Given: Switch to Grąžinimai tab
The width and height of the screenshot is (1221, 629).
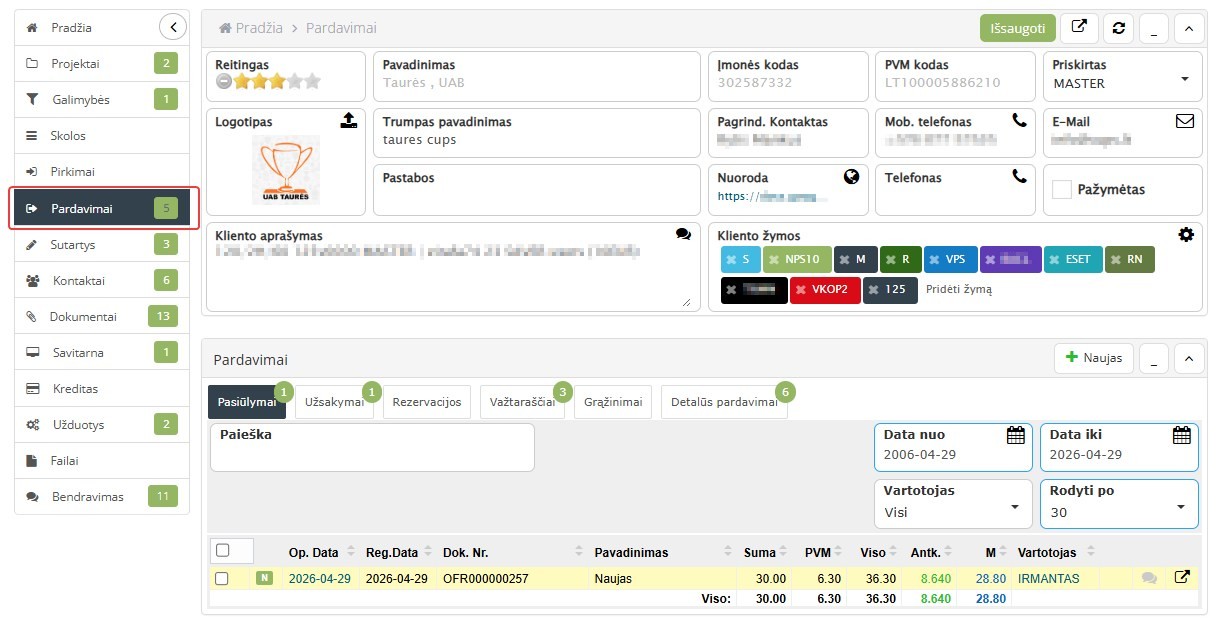Looking at the screenshot, I should coord(613,402).
